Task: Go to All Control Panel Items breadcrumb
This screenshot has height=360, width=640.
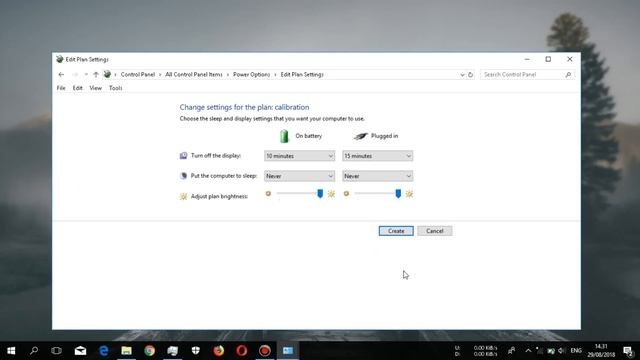Action: [194, 75]
